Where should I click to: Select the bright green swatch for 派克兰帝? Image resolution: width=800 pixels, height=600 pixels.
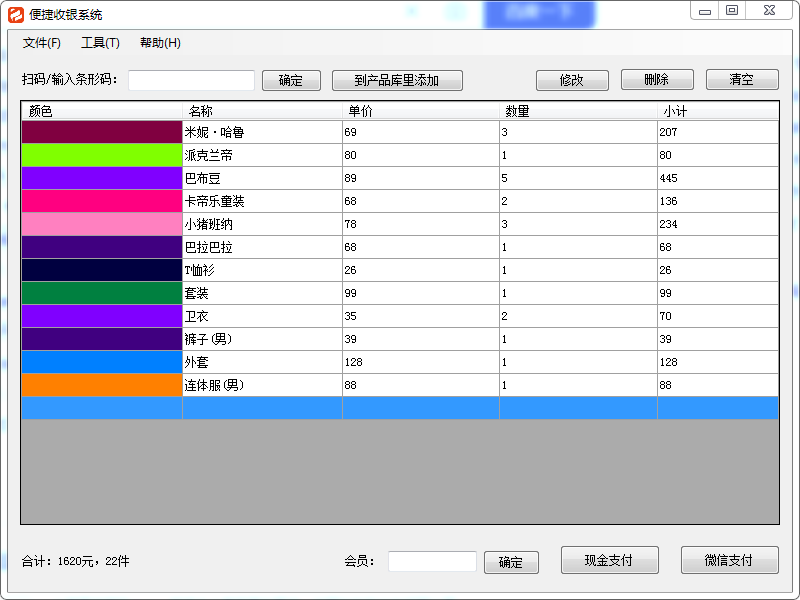point(101,155)
